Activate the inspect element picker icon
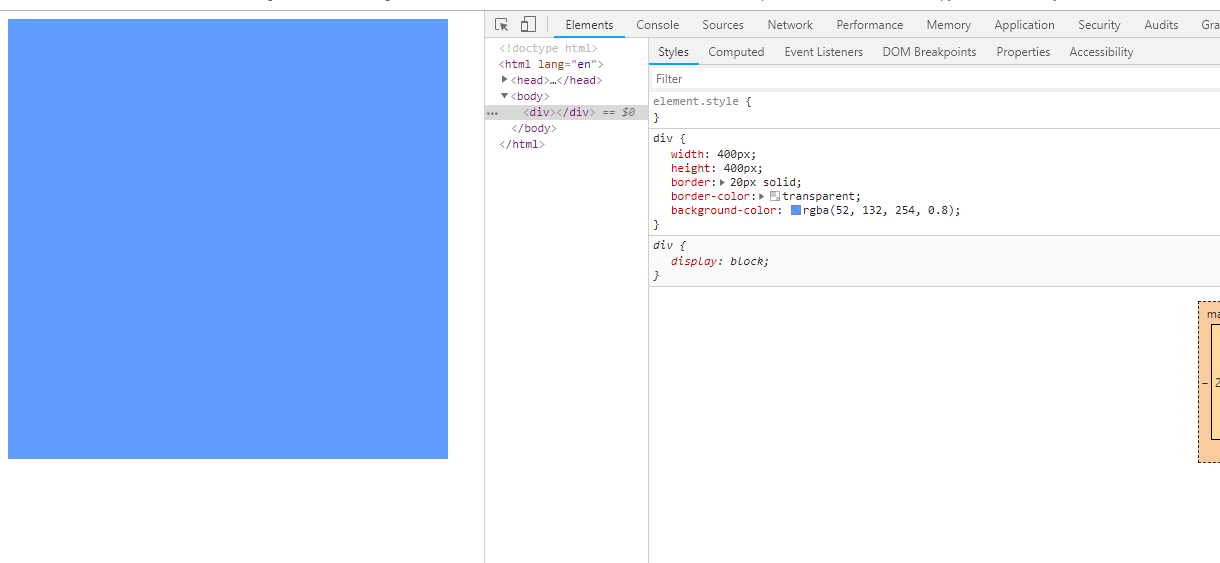 coord(502,25)
